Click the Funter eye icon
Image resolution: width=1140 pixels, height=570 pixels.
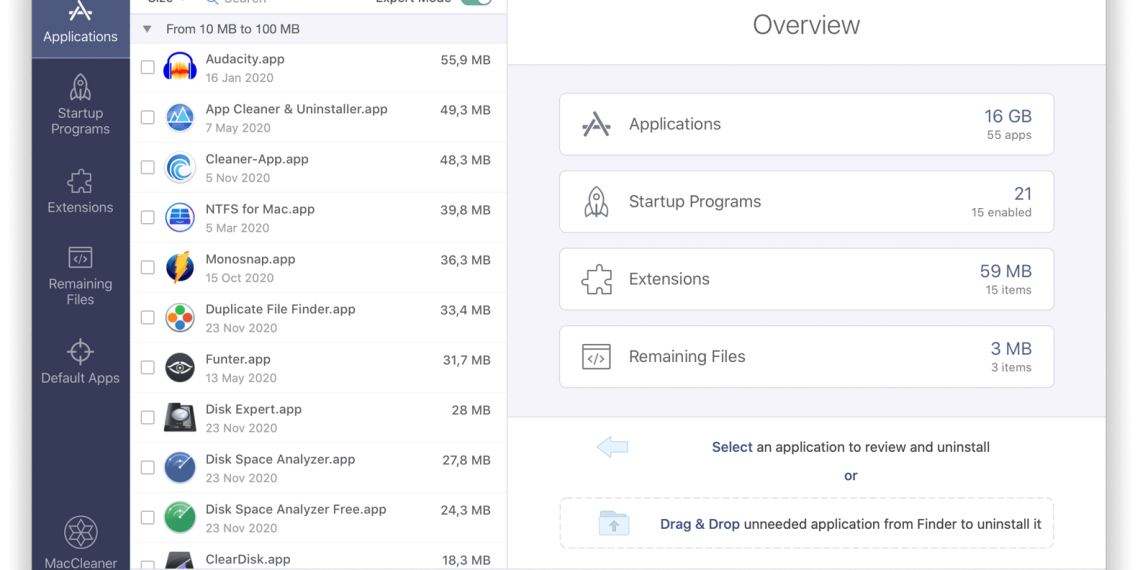click(x=180, y=367)
